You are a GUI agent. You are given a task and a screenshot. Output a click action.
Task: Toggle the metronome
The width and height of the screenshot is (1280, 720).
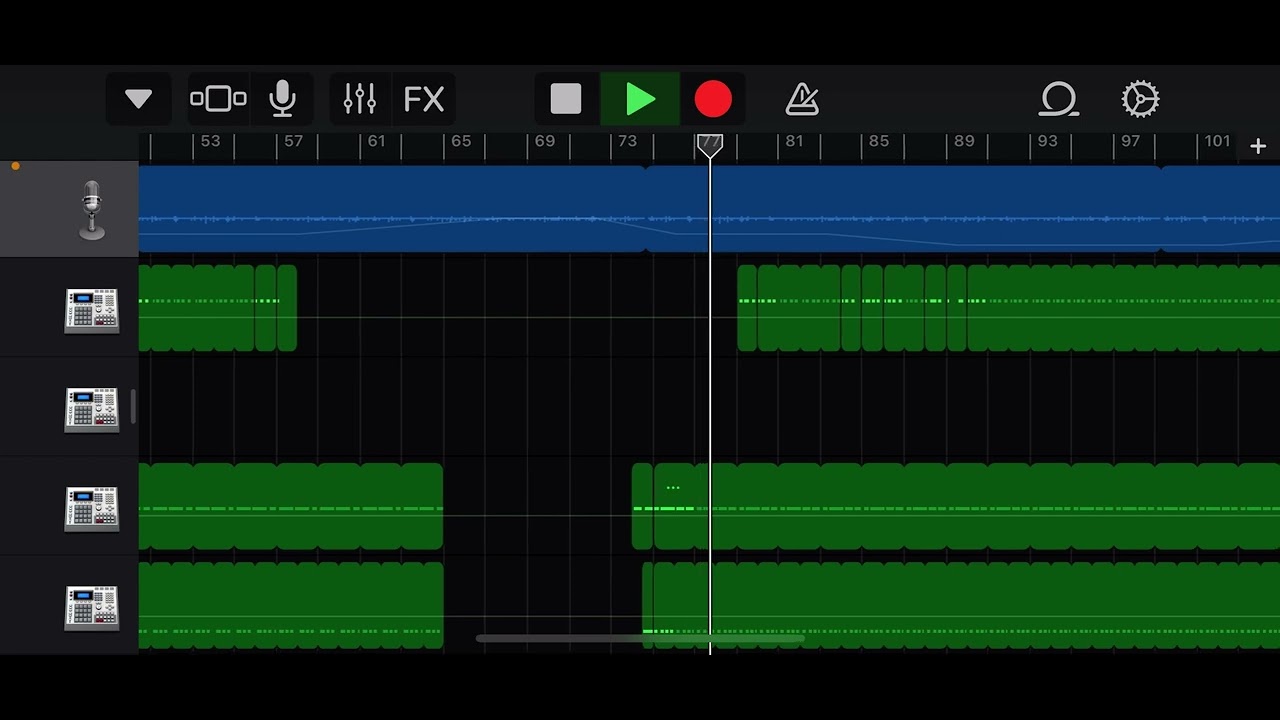tap(802, 99)
